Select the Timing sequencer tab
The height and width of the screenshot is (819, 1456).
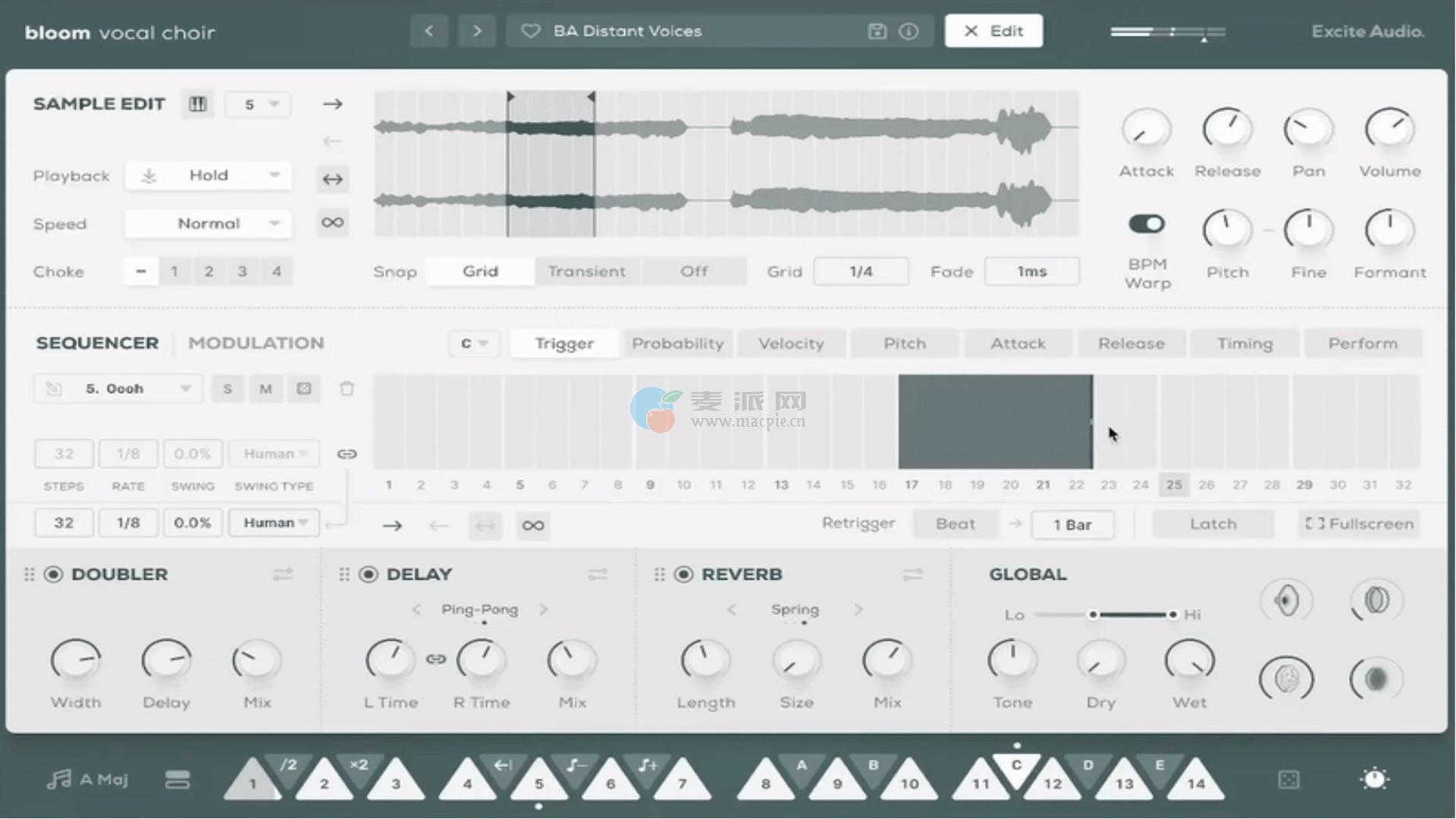pyautogui.click(x=1245, y=344)
